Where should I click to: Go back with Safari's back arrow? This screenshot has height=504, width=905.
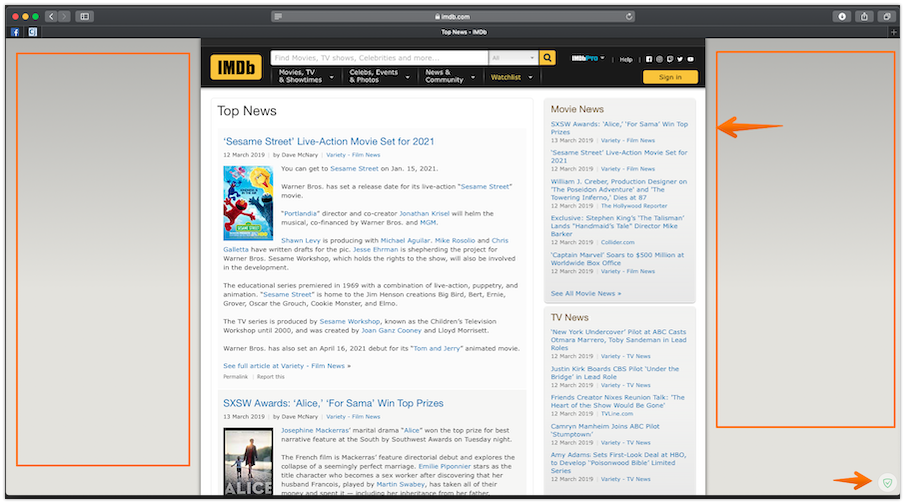coord(51,16)
